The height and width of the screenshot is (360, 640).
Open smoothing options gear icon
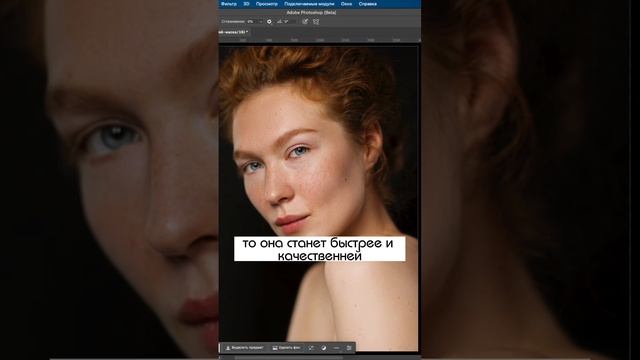[269, 22]
